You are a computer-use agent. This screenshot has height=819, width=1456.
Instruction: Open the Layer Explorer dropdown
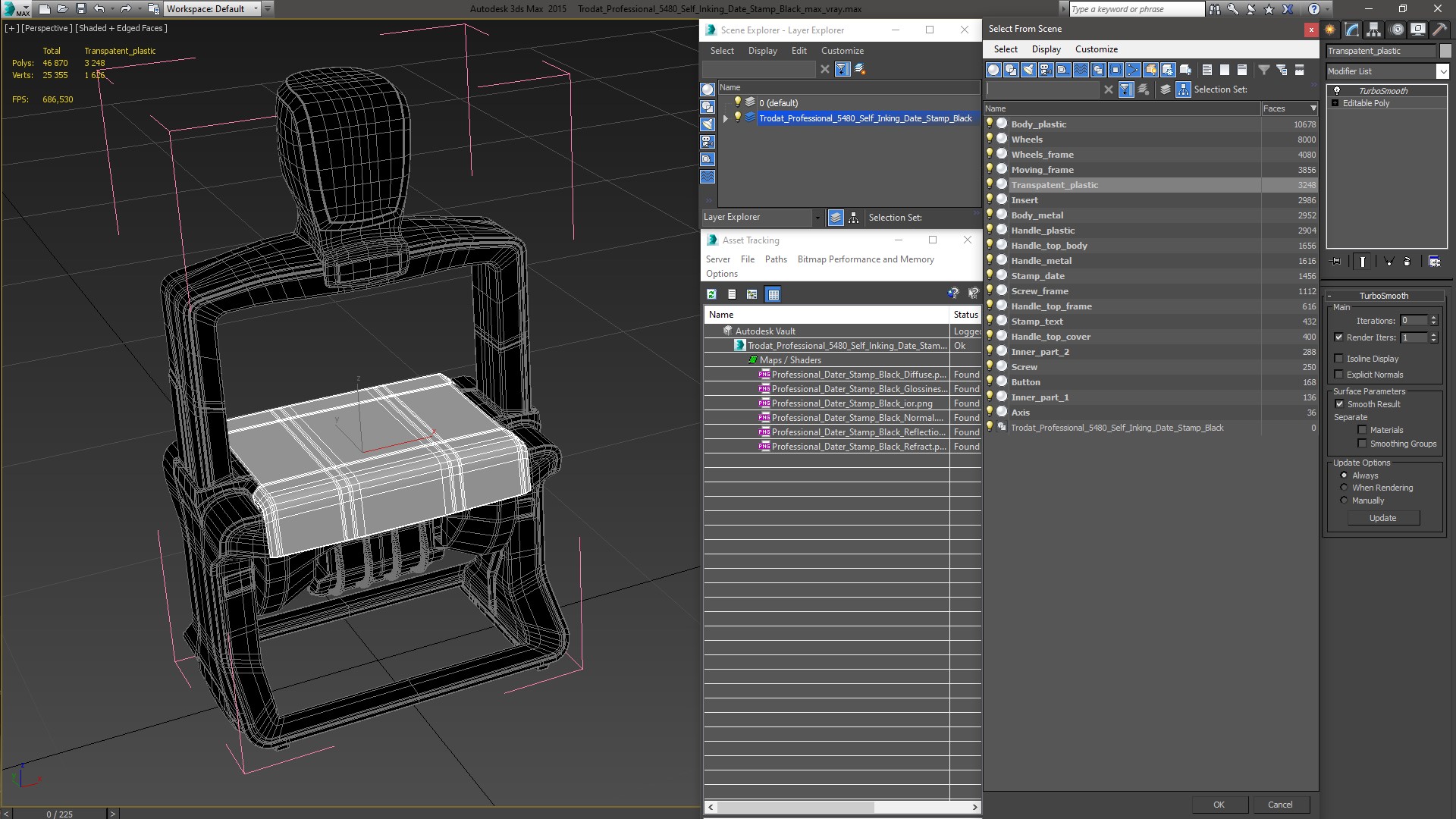pyautogui.click(x=817, y=218)
